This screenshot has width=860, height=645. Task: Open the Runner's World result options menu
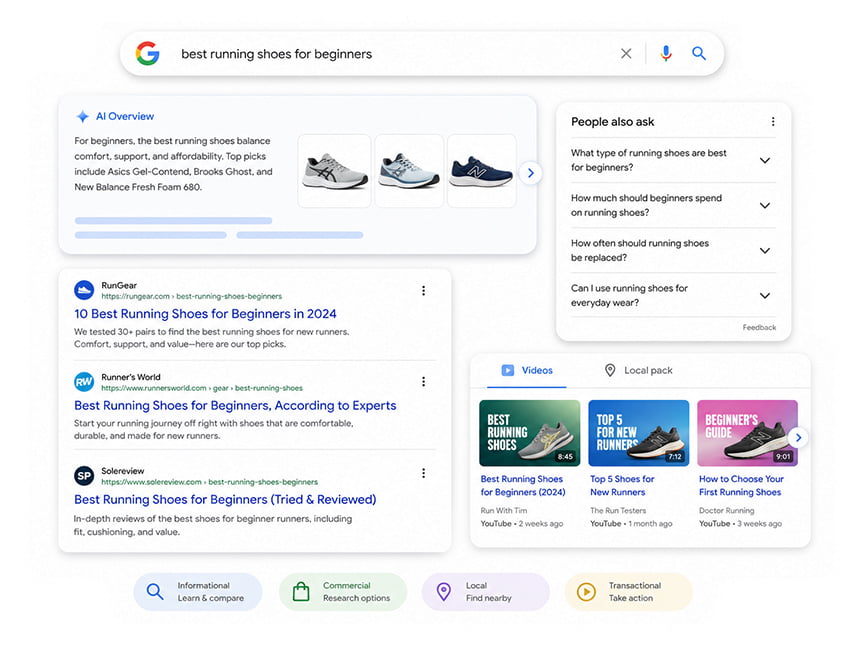[423, 382]
